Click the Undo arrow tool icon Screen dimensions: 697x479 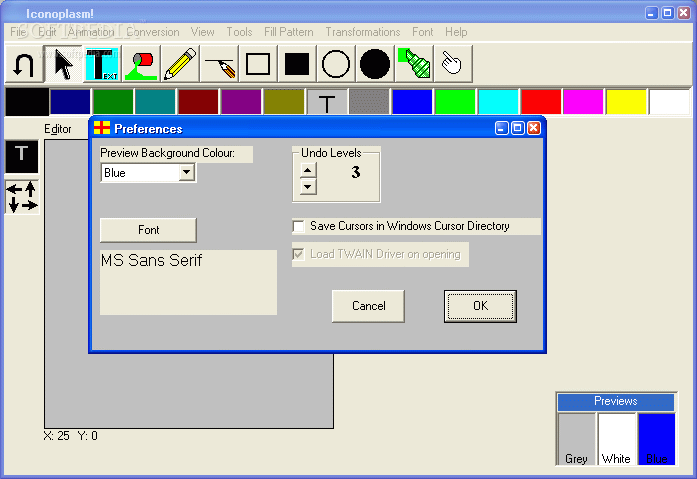[x=24, y=64]
